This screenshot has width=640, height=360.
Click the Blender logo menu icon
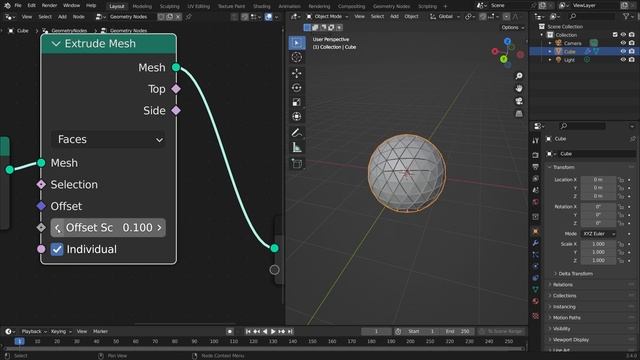(7, 6)
